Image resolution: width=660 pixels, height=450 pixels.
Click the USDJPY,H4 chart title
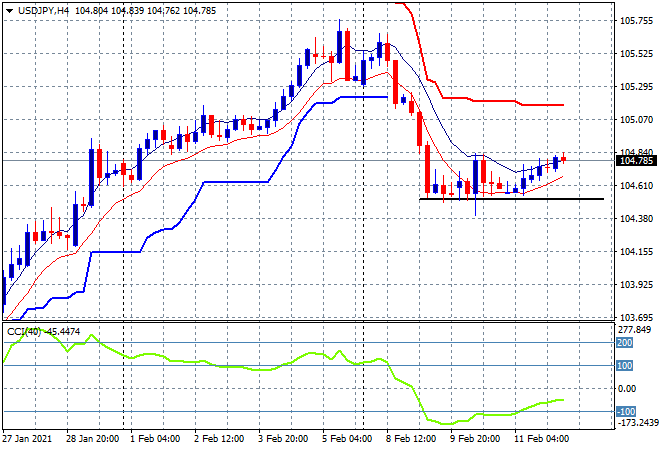43,11
